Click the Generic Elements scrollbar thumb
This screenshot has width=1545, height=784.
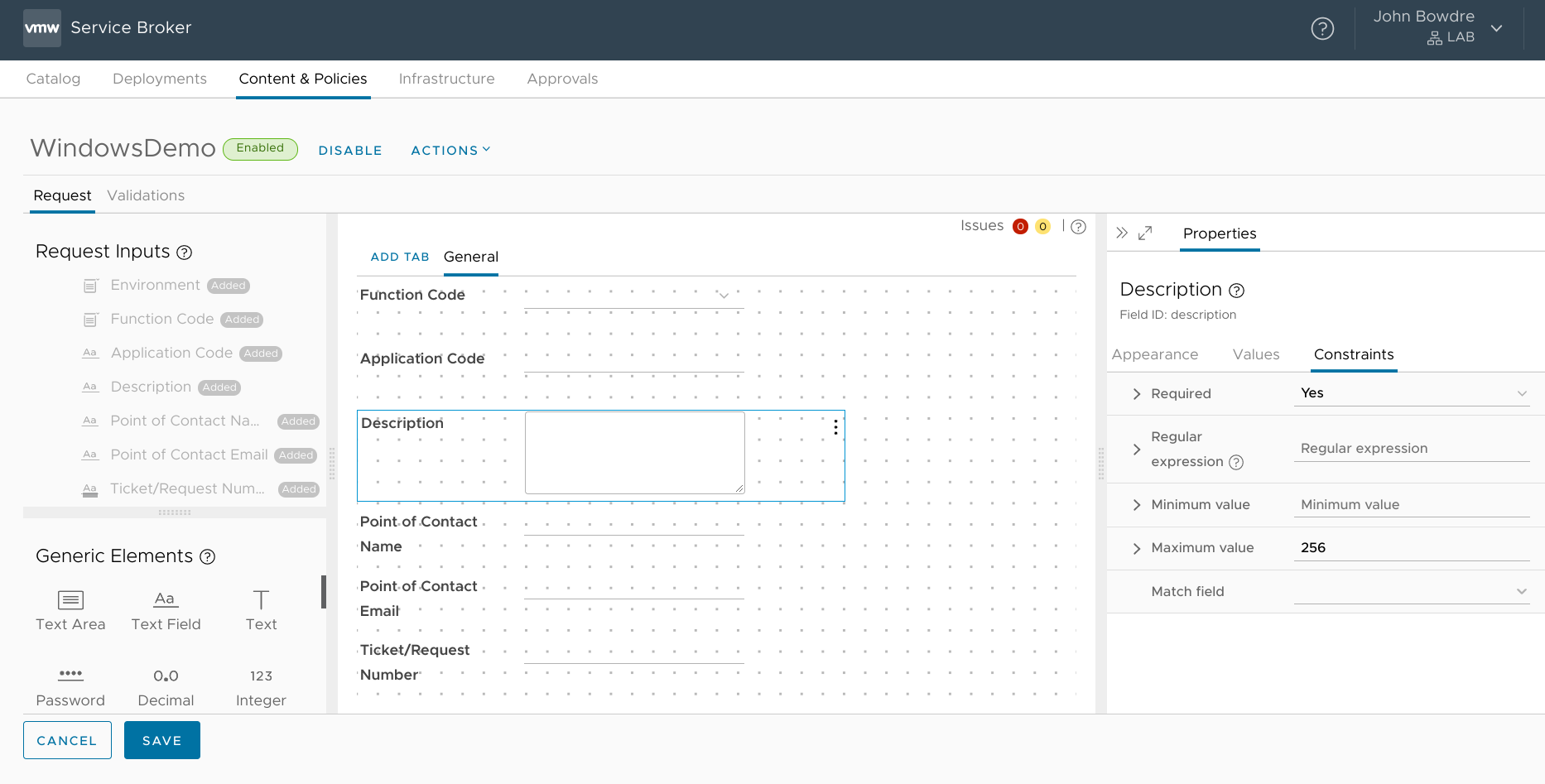click(324, 592)
